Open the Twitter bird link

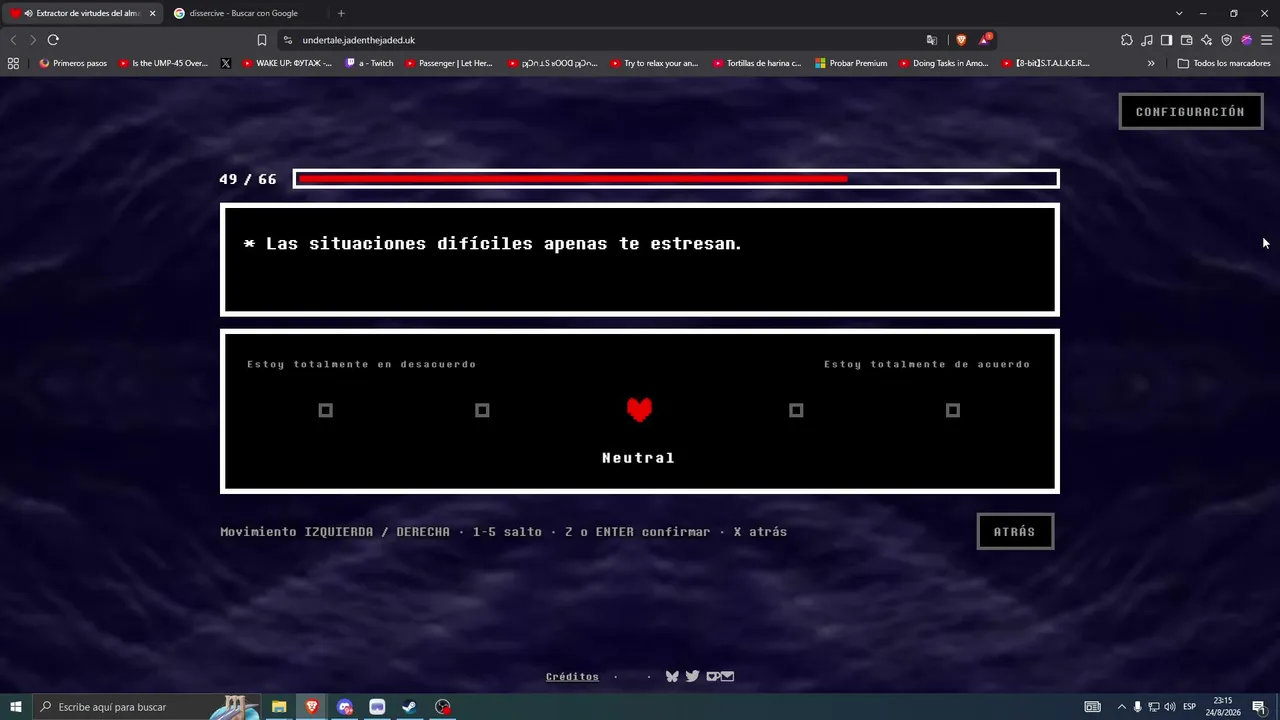[692, 676]
